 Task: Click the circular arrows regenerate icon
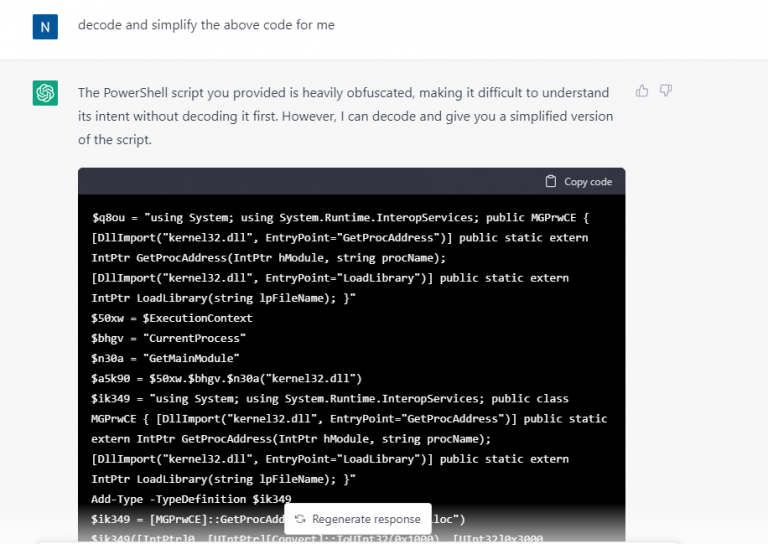(300, 519)
